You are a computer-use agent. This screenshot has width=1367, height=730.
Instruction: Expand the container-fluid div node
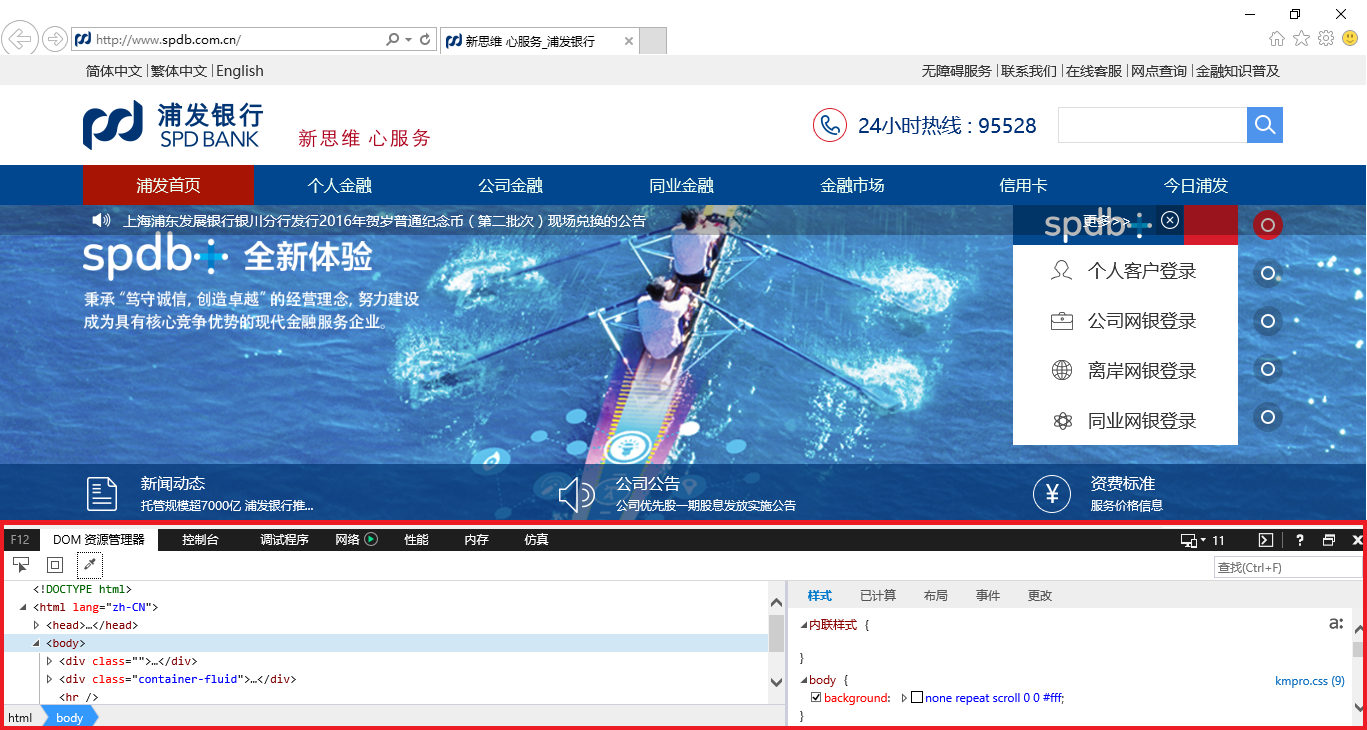point(49,679)
